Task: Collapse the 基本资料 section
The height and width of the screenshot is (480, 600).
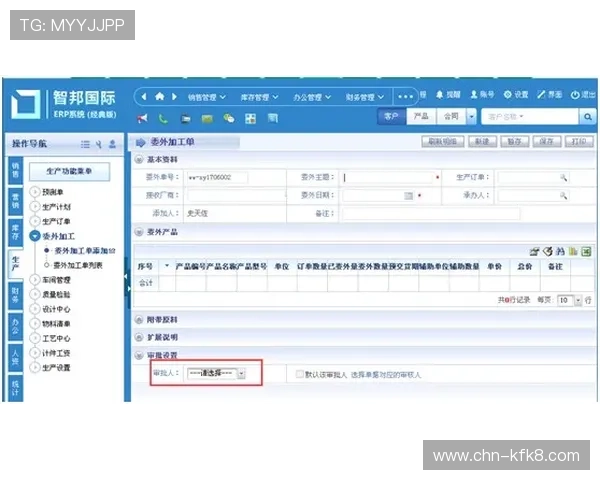Action: pyautogui.click(x=139, y=159)
